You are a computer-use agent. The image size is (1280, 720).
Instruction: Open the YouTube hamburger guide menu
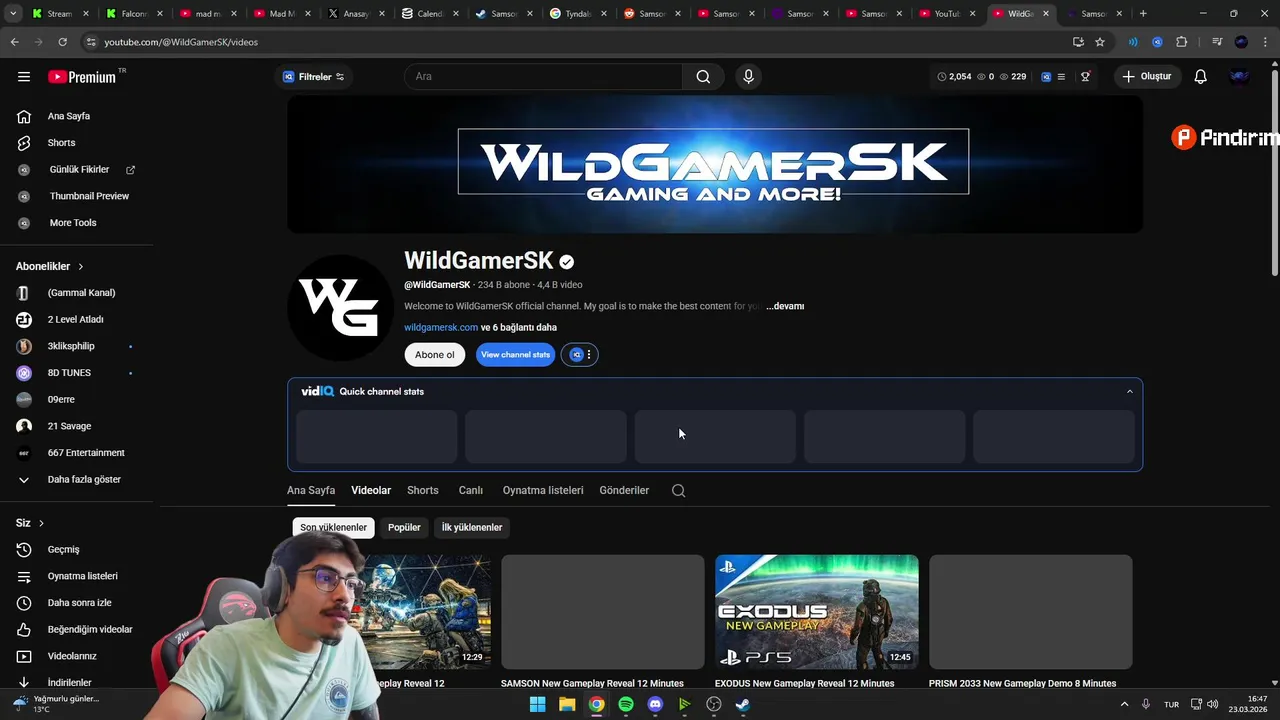(x=24, y=76)
